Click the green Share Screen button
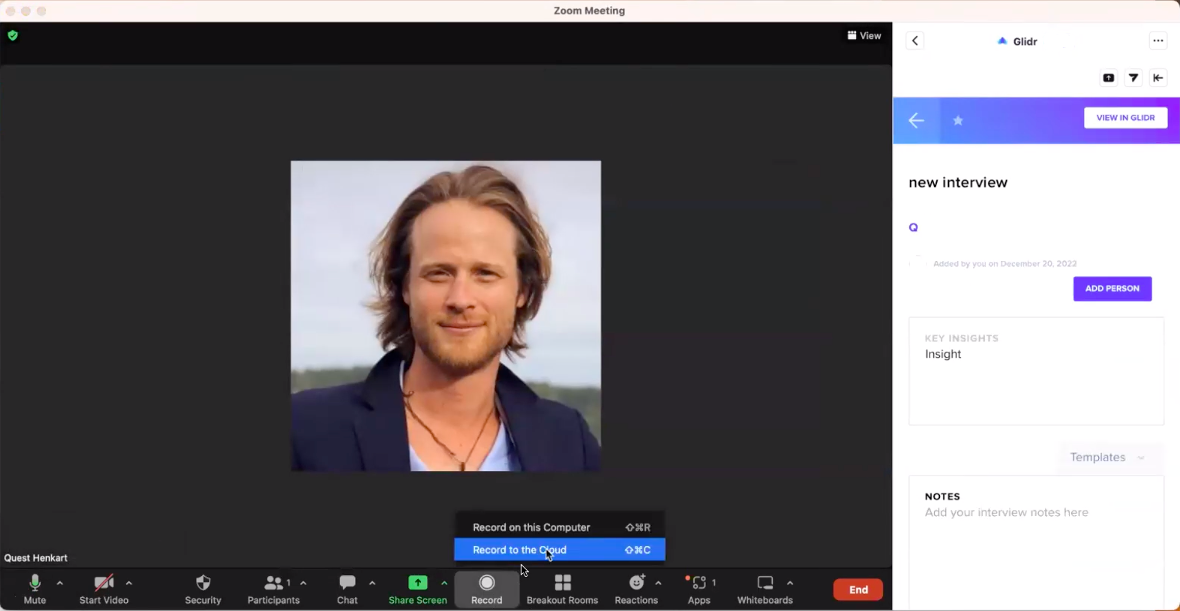The image size is (1180, 611). 418,589
